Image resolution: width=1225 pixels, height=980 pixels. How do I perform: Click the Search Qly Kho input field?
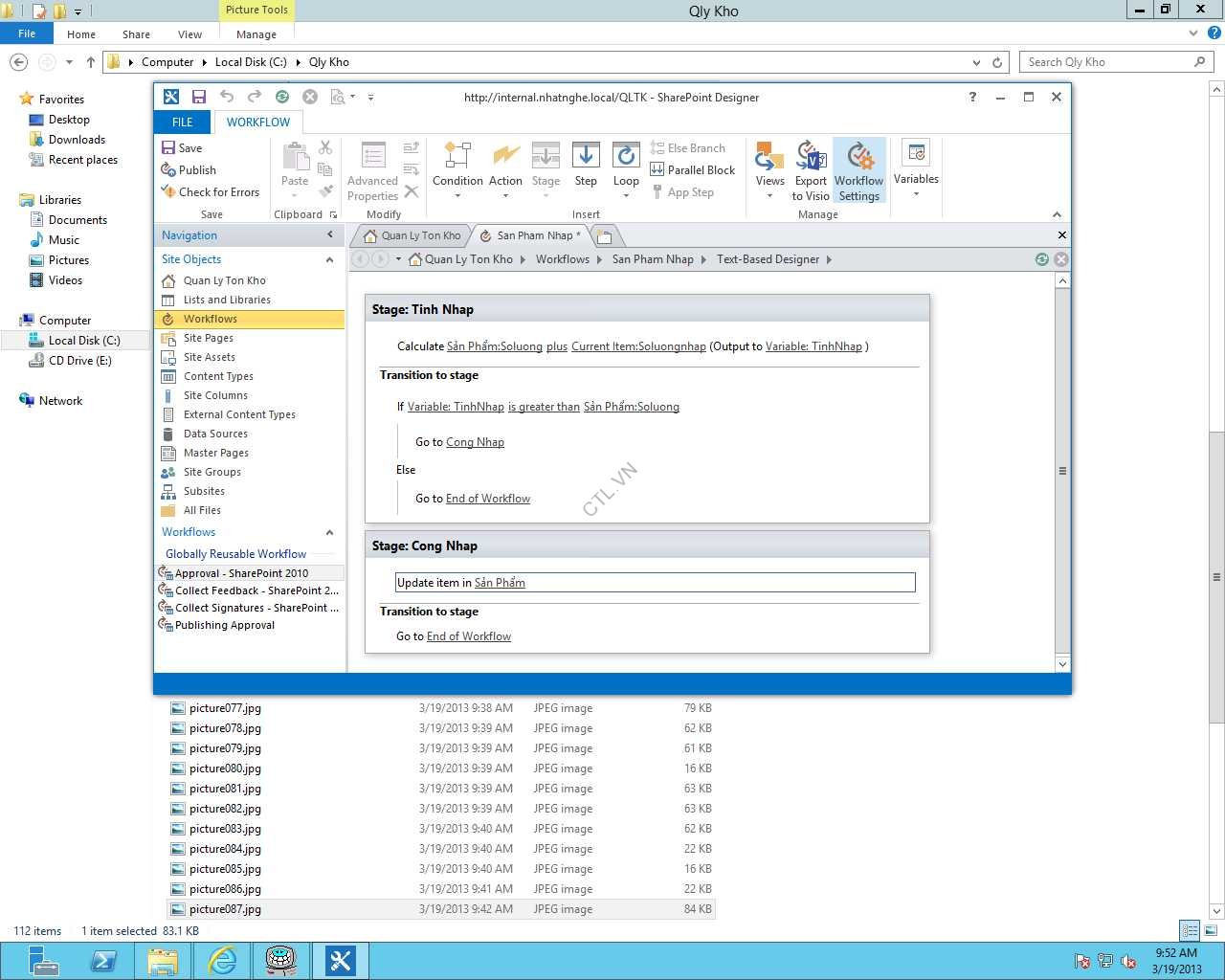[1106, 62]
